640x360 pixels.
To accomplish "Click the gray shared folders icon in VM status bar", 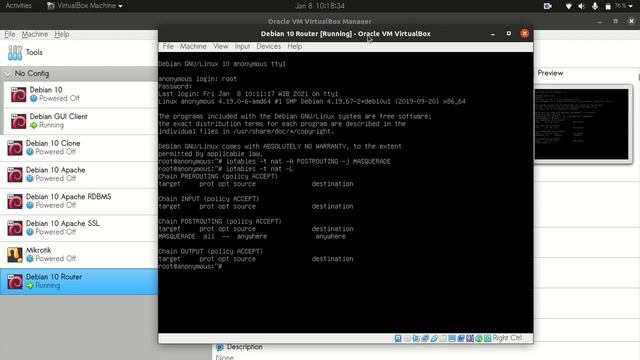I will pyautogui.click(x=443, y=338).
